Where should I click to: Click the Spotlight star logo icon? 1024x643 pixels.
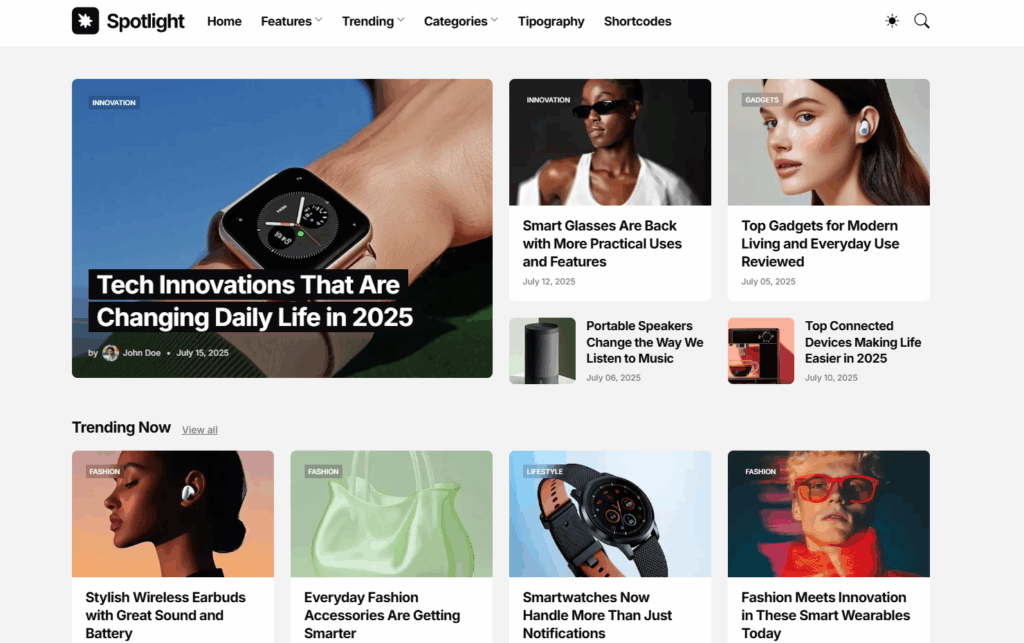point(86,21)
